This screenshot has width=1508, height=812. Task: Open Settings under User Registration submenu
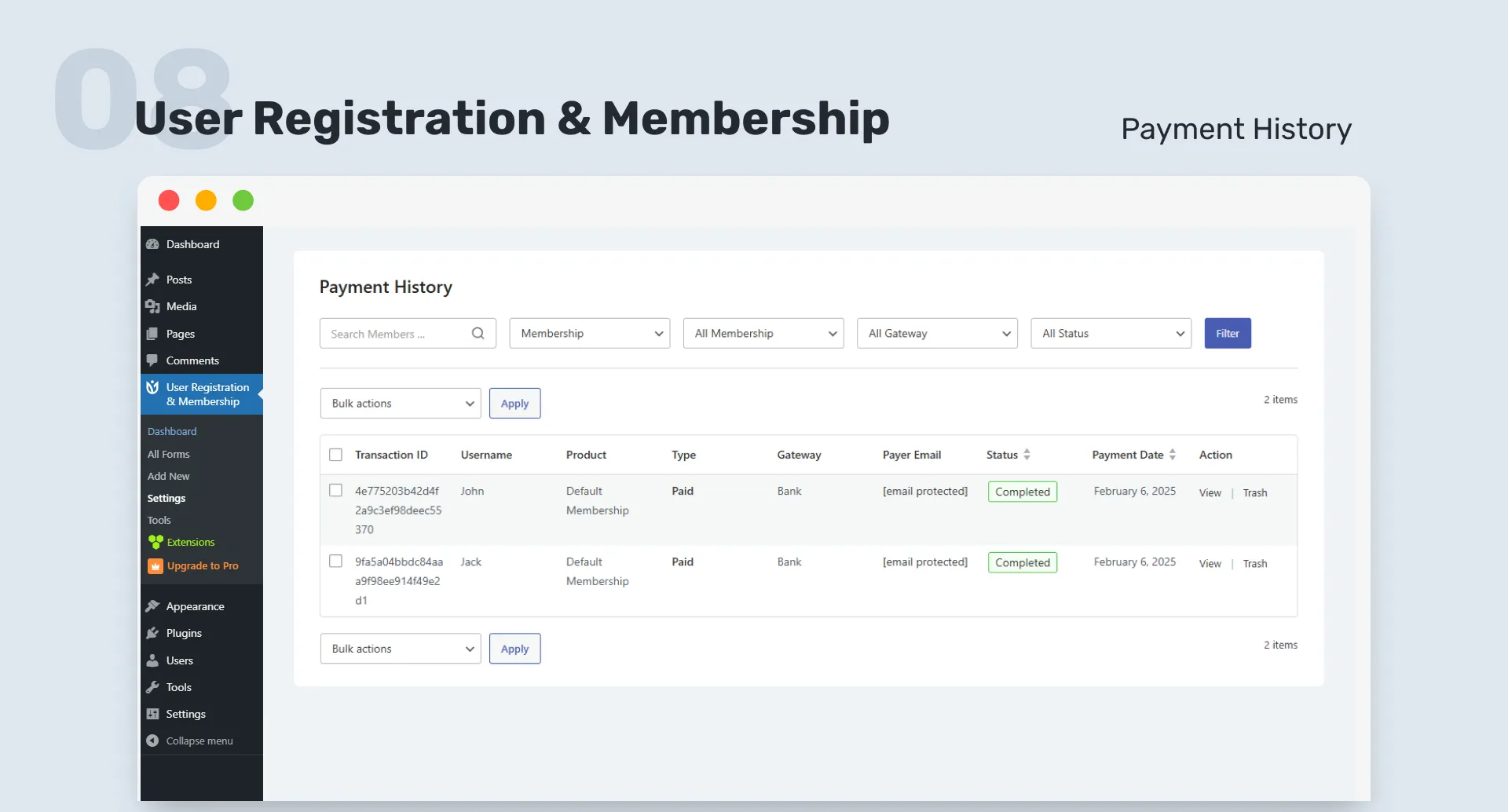coord(167,498)
